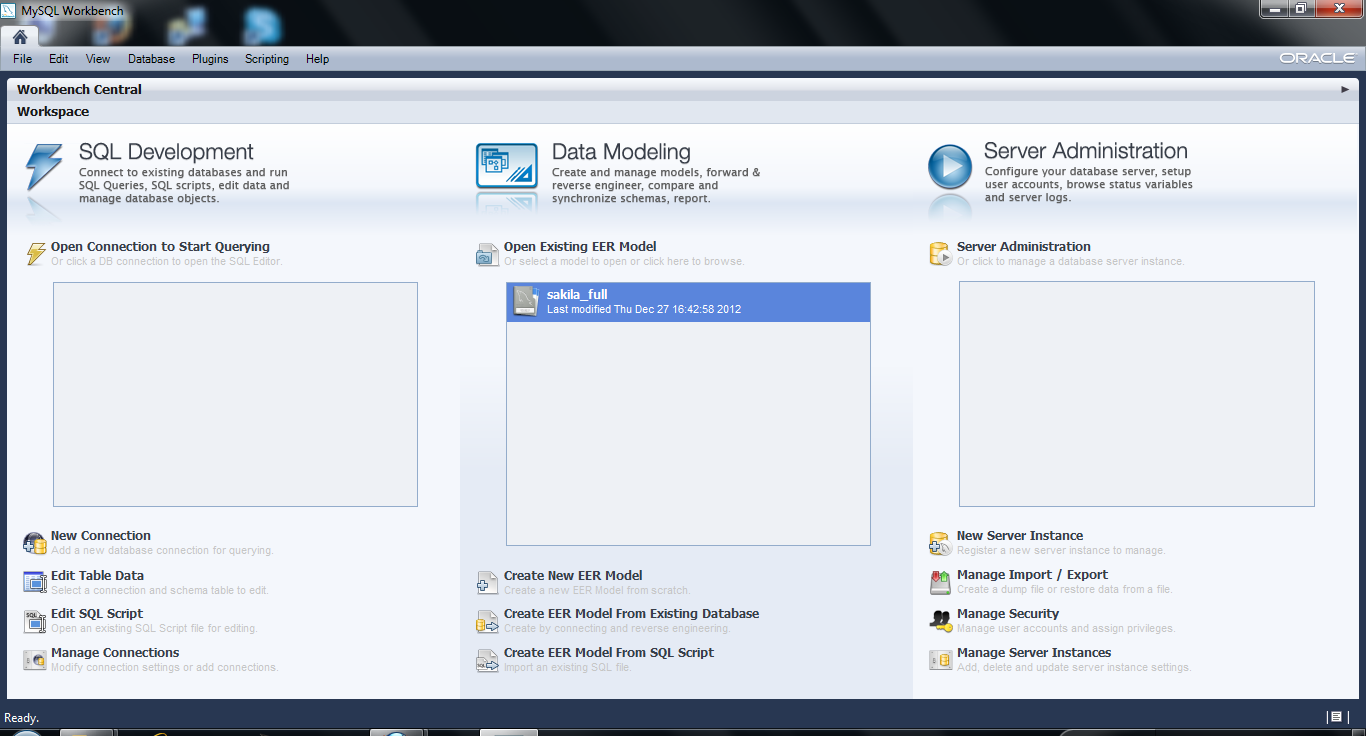Click the folder icon beside Open Existing EER Model
The width and height of the screenshot is (1366, 736).
tap(487, 254)
